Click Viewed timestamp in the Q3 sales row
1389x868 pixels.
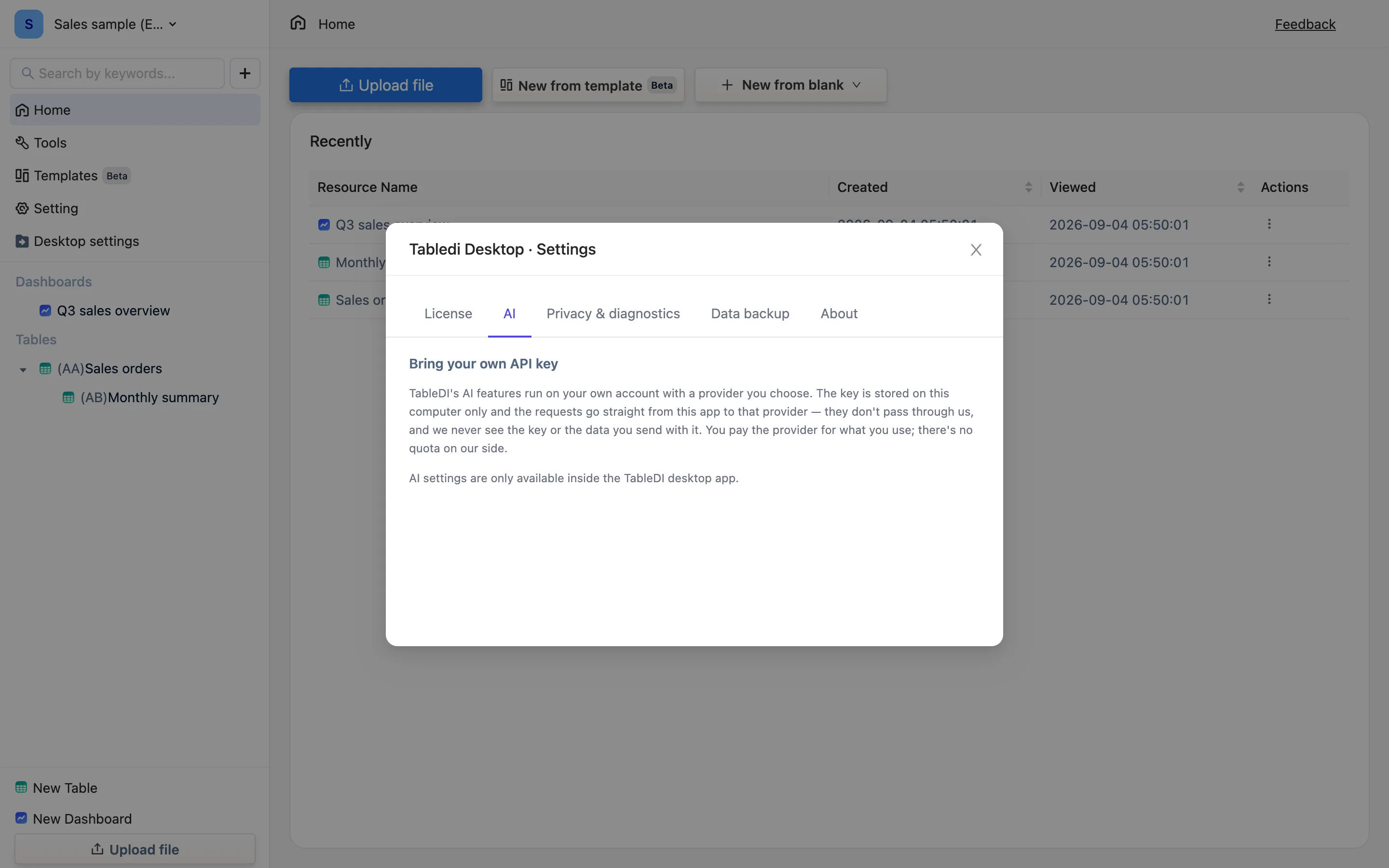pos(1118,224)
